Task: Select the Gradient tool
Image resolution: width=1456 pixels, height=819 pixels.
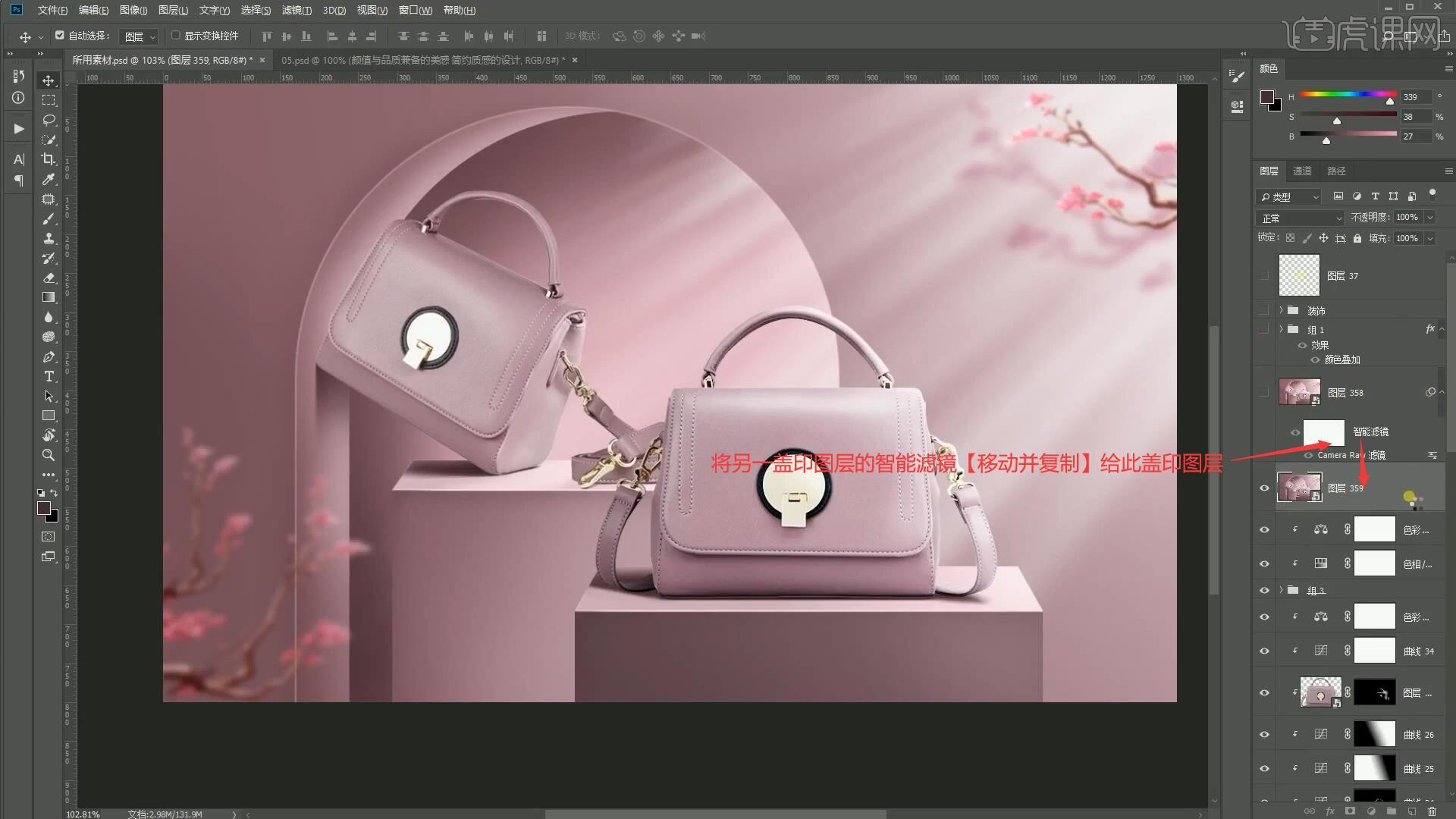Action: (x=49, y=297)
